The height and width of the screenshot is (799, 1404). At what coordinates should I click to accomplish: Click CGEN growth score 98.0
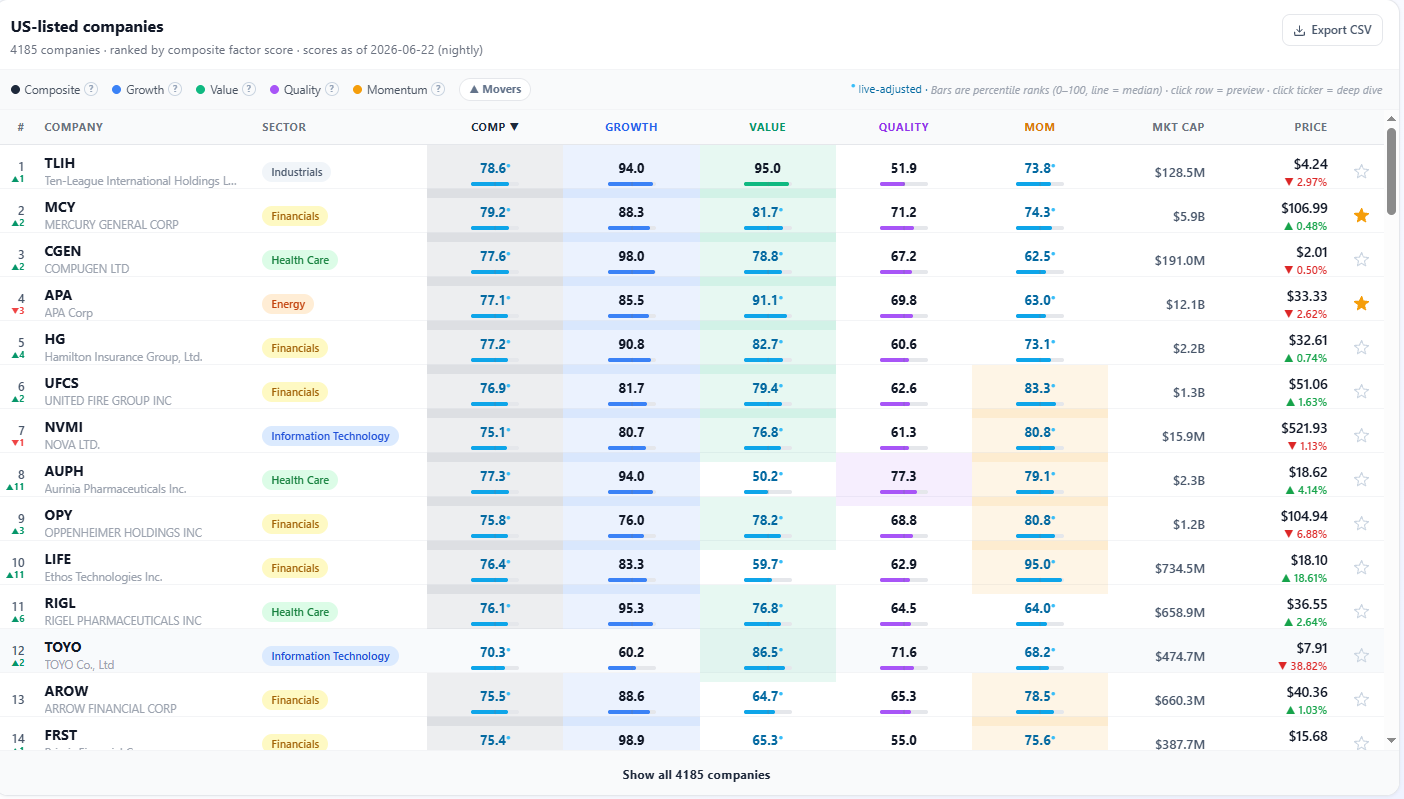coord(631,256)
